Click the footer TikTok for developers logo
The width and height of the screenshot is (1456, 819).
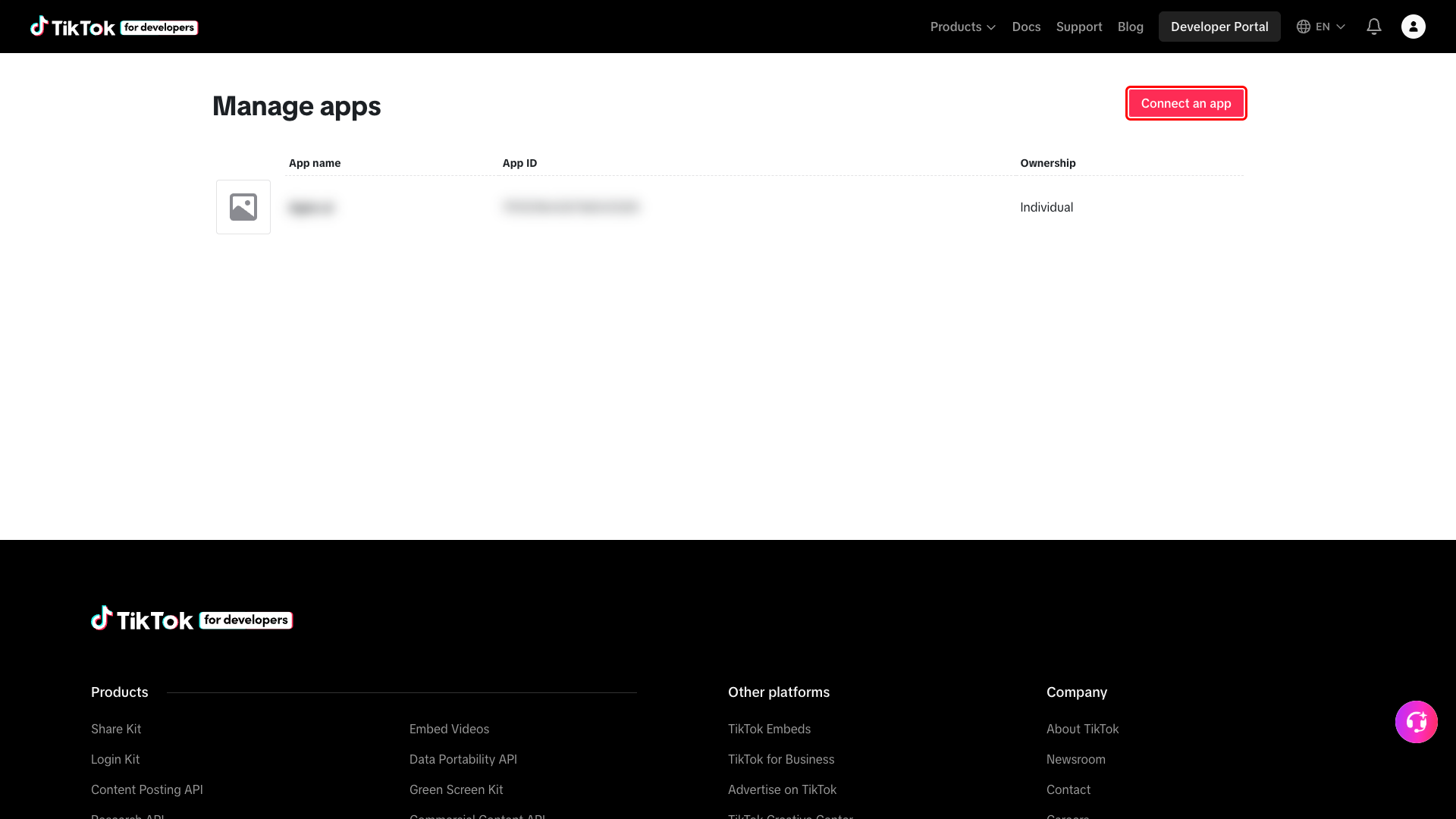tap(192, 619)
